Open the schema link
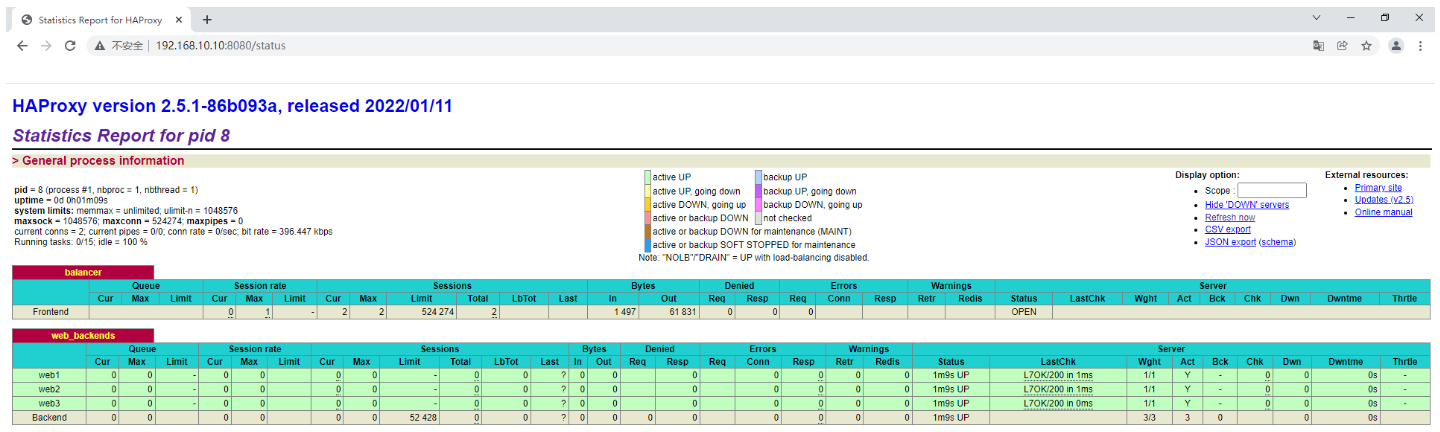Viewport: 1440px width, 432px height. tap(1278, 242)
